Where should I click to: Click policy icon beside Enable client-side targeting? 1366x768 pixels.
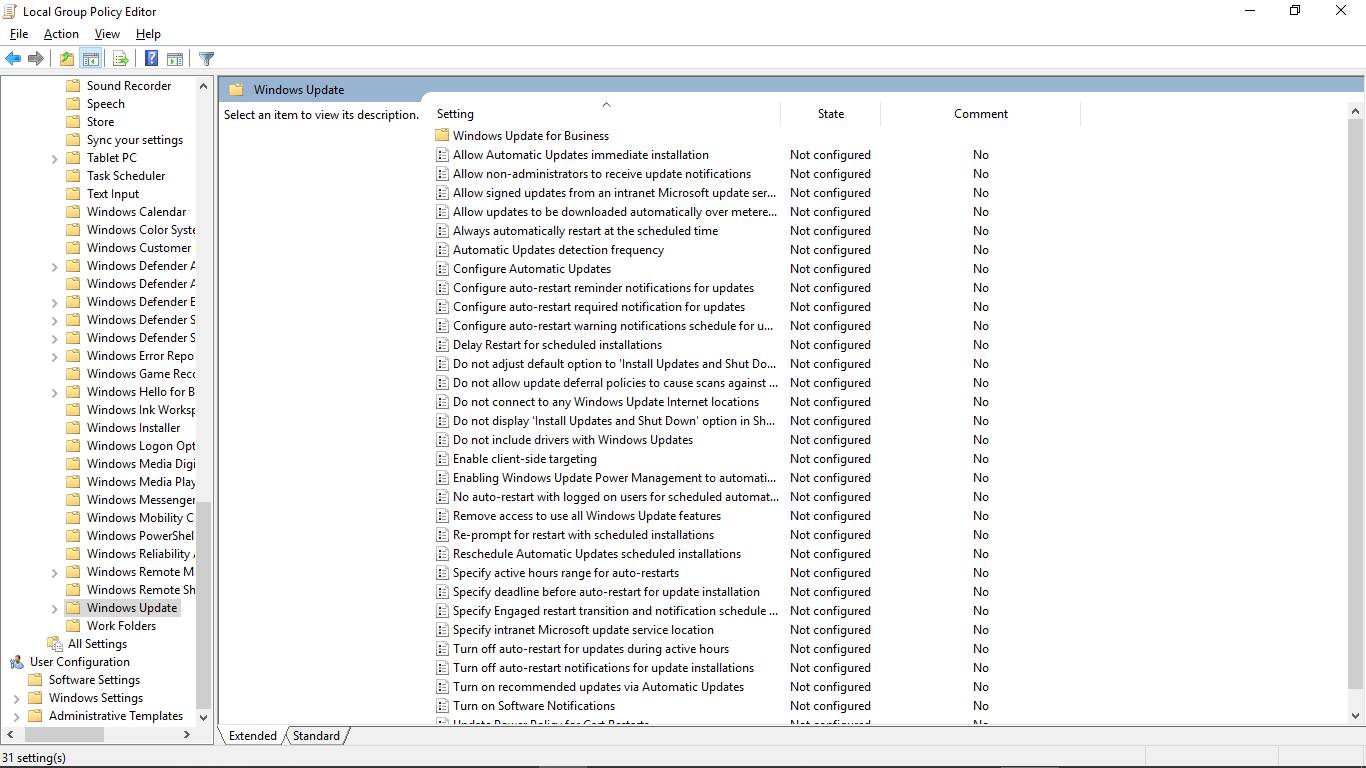pos(442,459)
